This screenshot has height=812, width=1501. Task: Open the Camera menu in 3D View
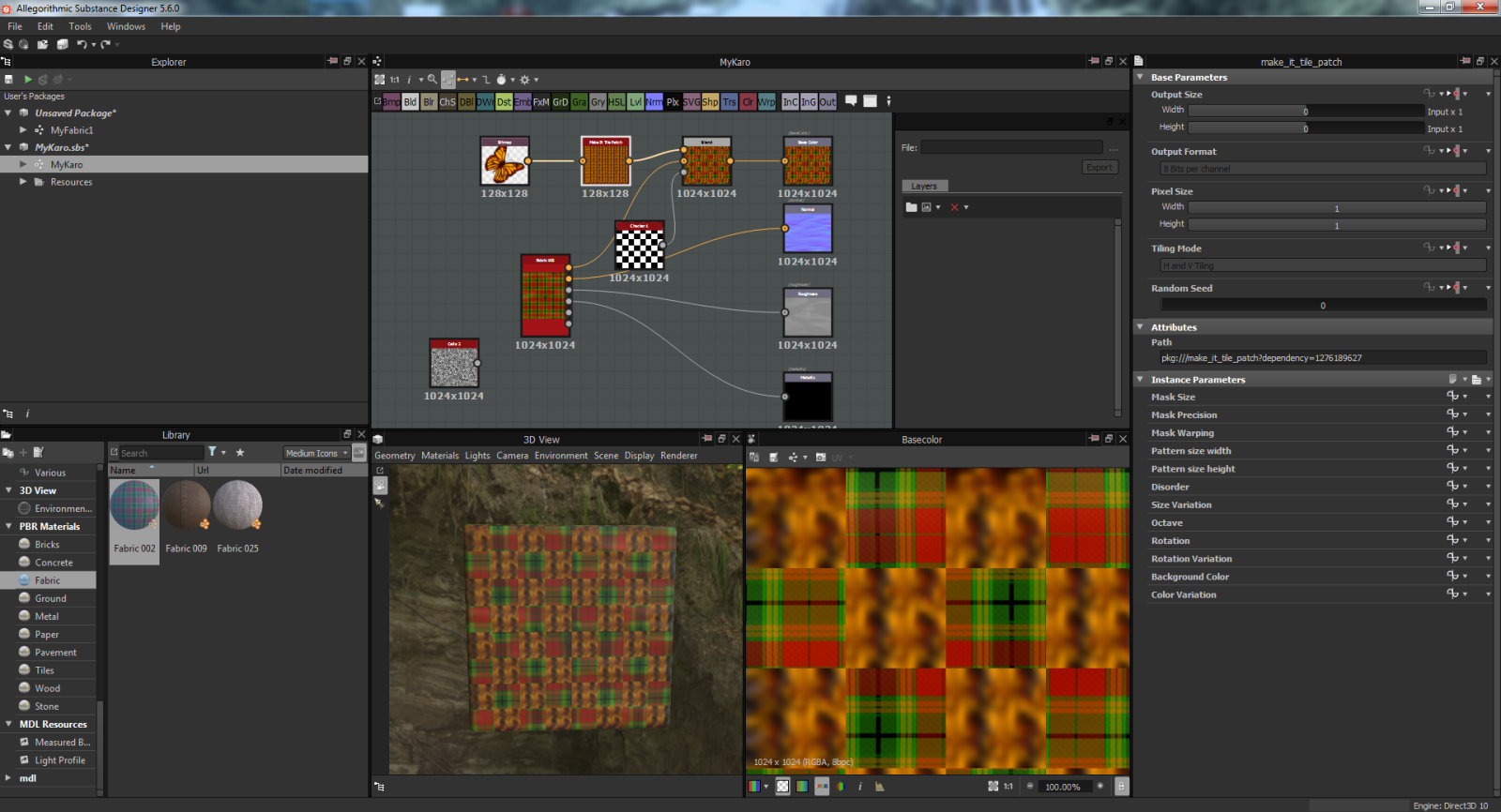click(x=512, y=456)
